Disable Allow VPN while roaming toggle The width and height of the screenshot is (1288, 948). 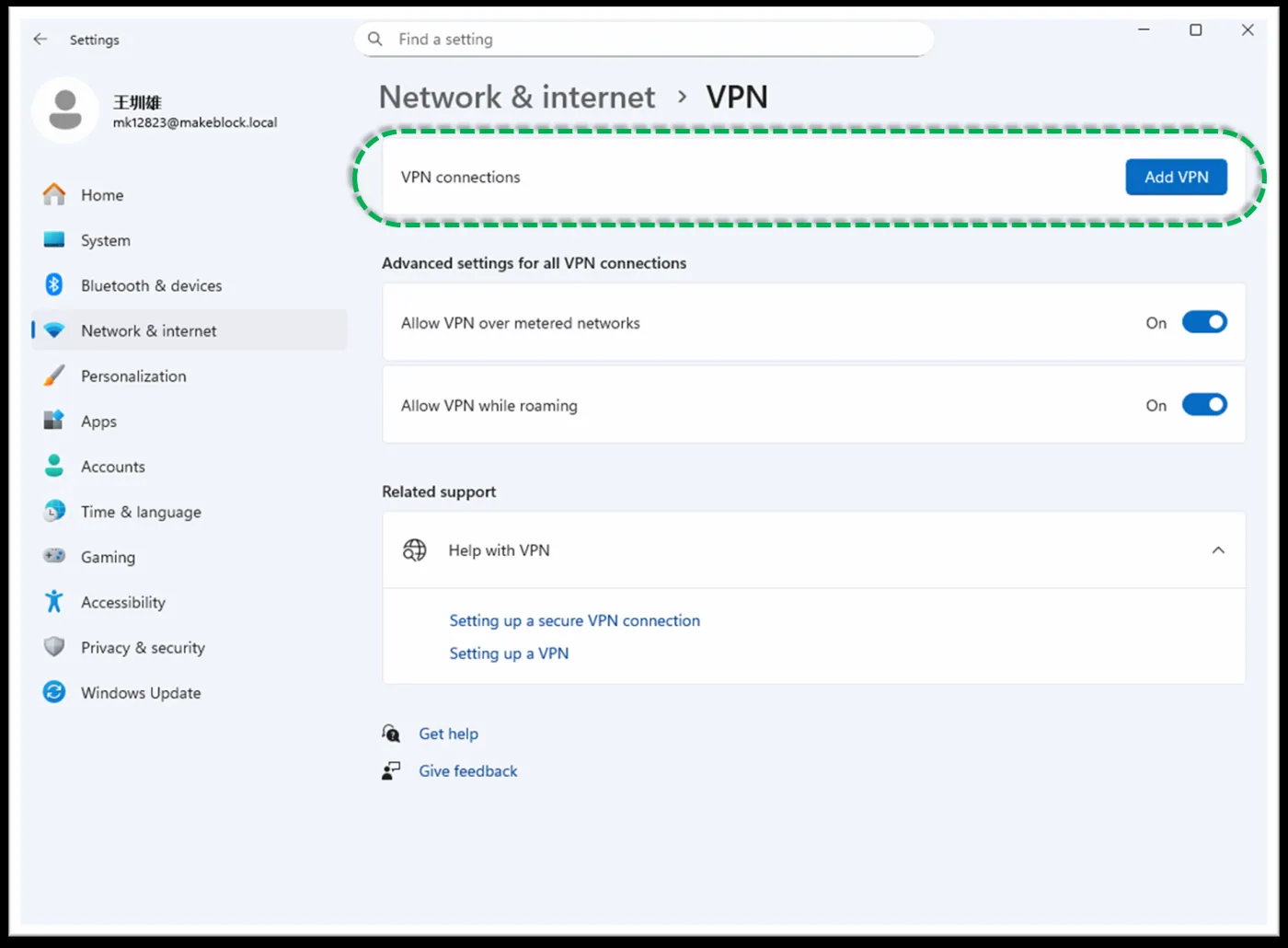click(x=1204, y=405)
